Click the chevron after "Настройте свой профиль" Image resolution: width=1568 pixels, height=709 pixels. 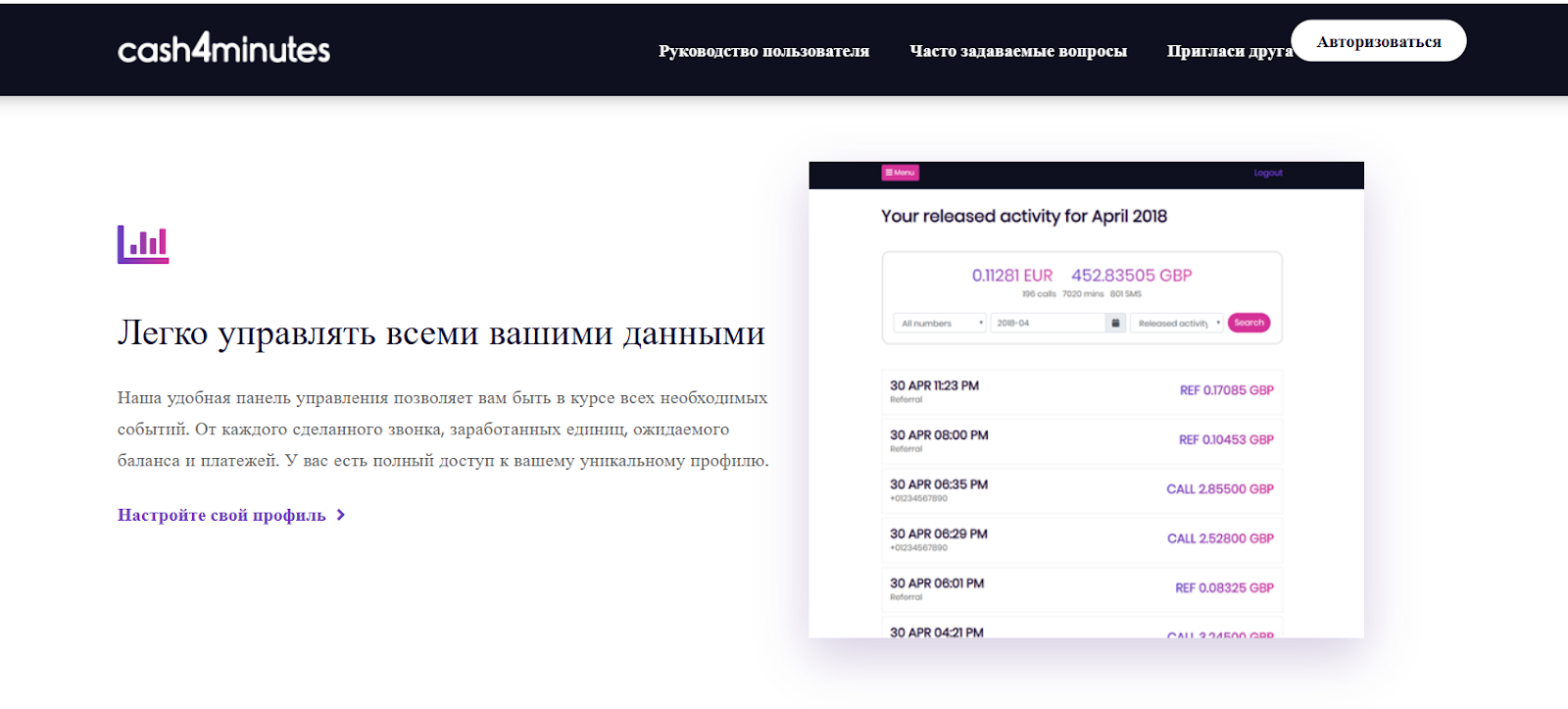340,515
